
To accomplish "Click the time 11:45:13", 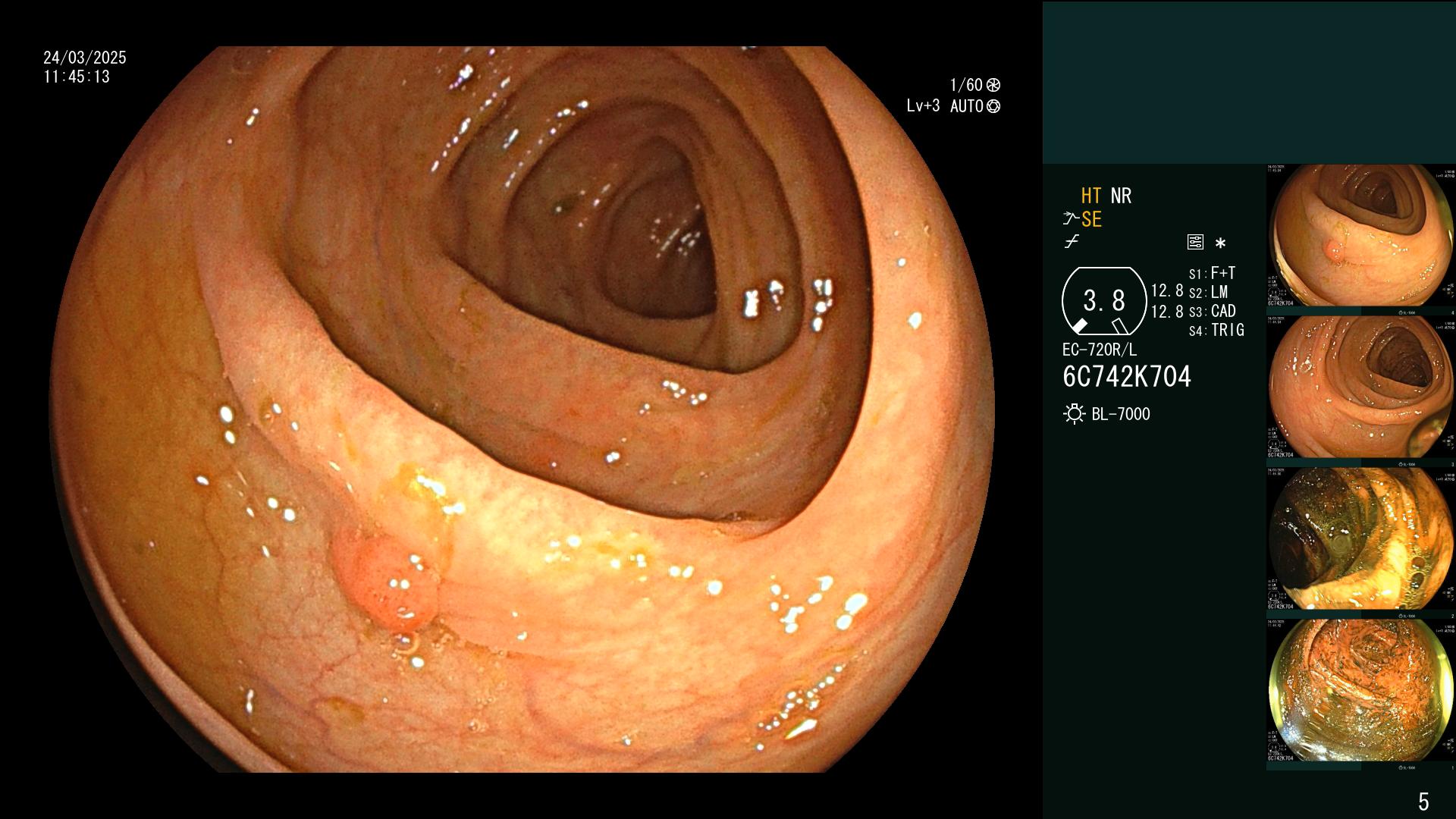I will [x=77, y=77].
